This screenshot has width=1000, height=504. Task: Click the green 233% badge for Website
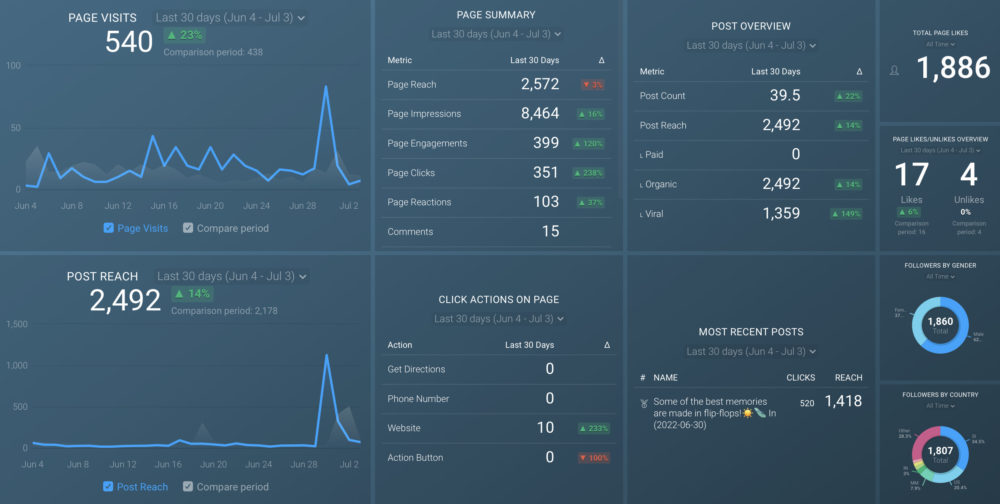pyautogui.click(x=593, y=428)
